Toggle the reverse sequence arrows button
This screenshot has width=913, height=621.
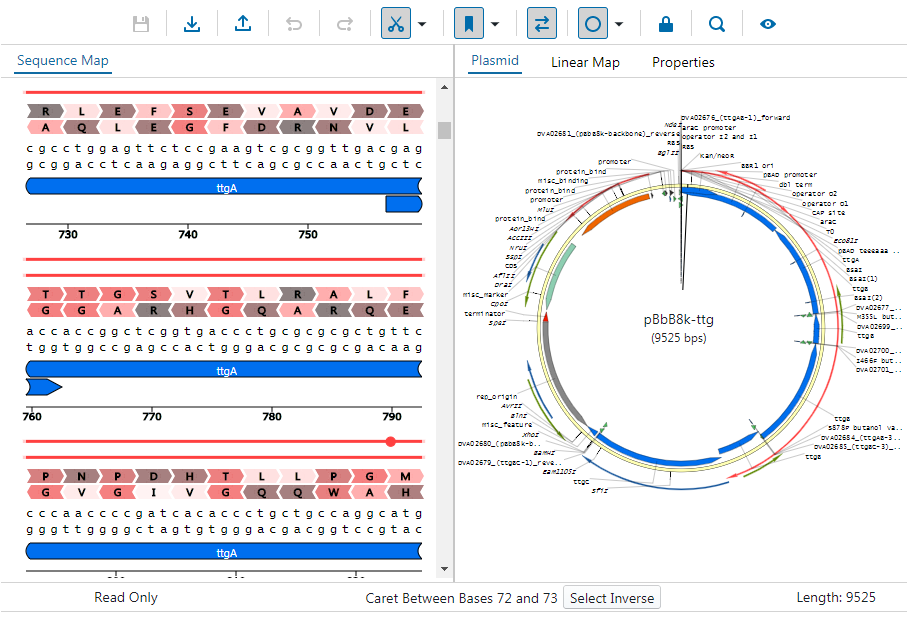click(x=542, y=24)
